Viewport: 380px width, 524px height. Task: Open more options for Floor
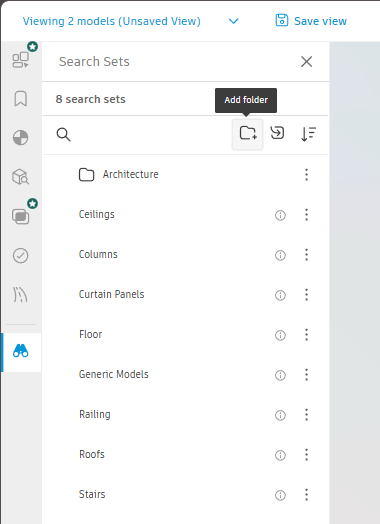(306, 335)
